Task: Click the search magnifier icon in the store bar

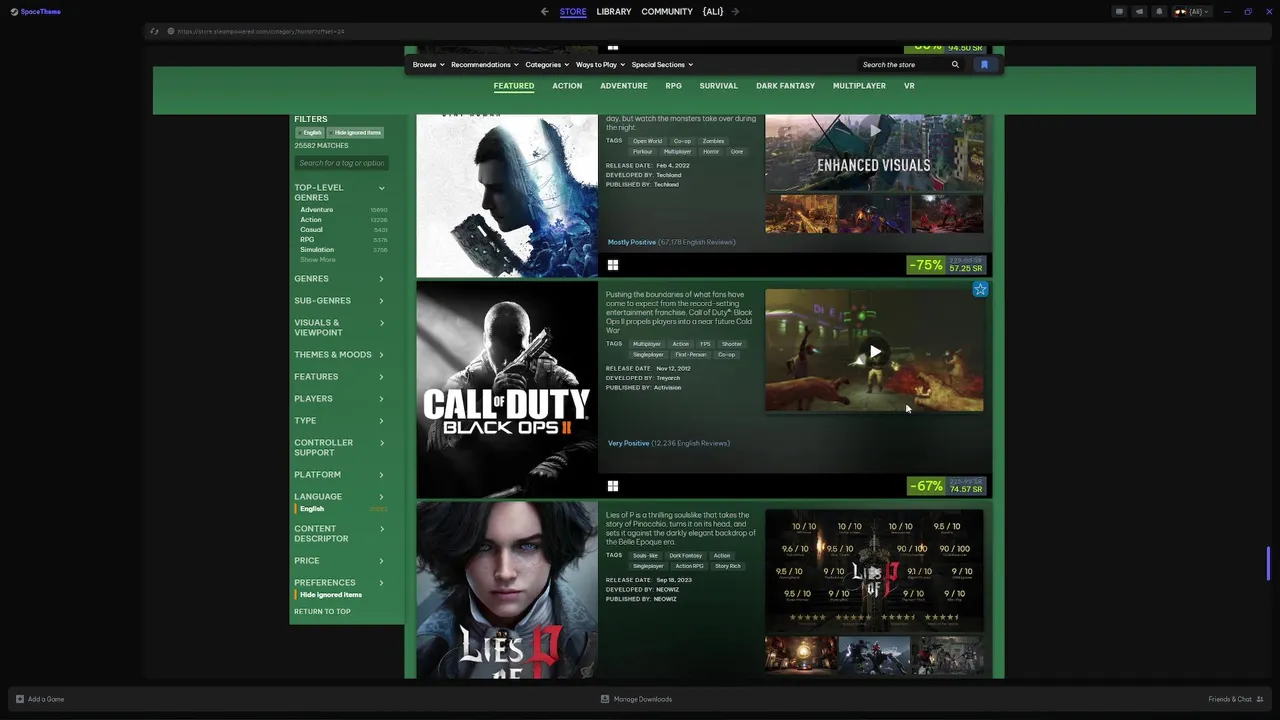Action: [955, 65]
